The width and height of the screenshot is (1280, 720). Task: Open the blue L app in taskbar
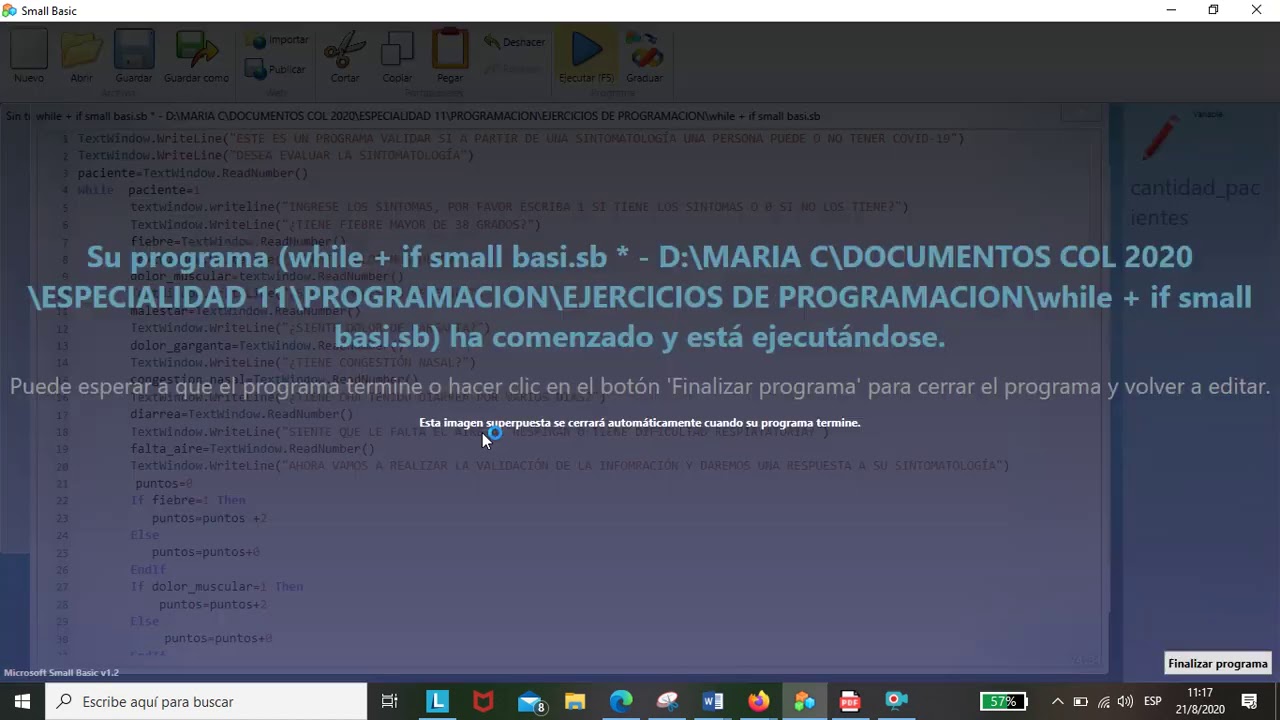(x=437, y=702)
